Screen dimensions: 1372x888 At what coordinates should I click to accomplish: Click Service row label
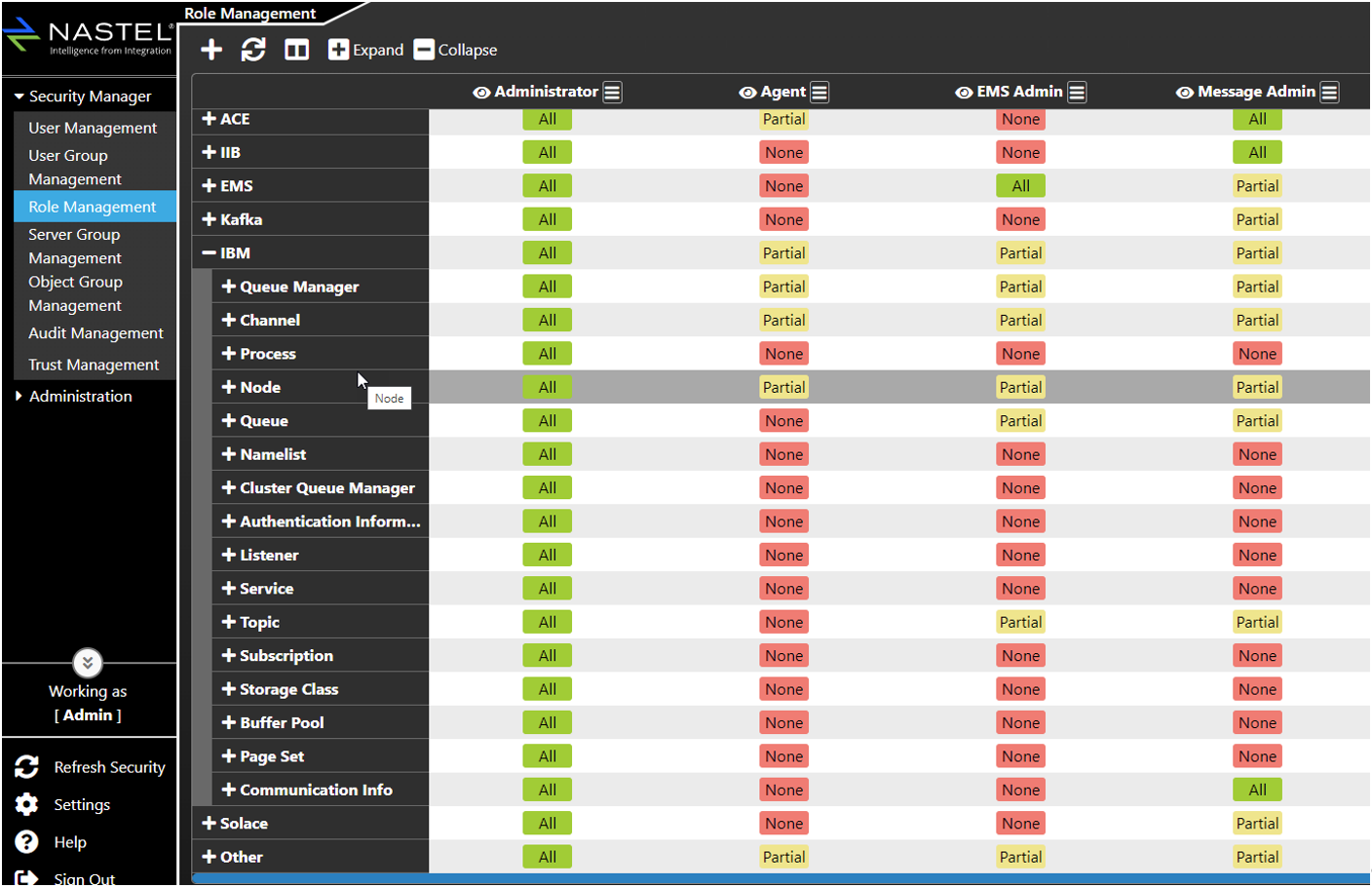[267, 589]
